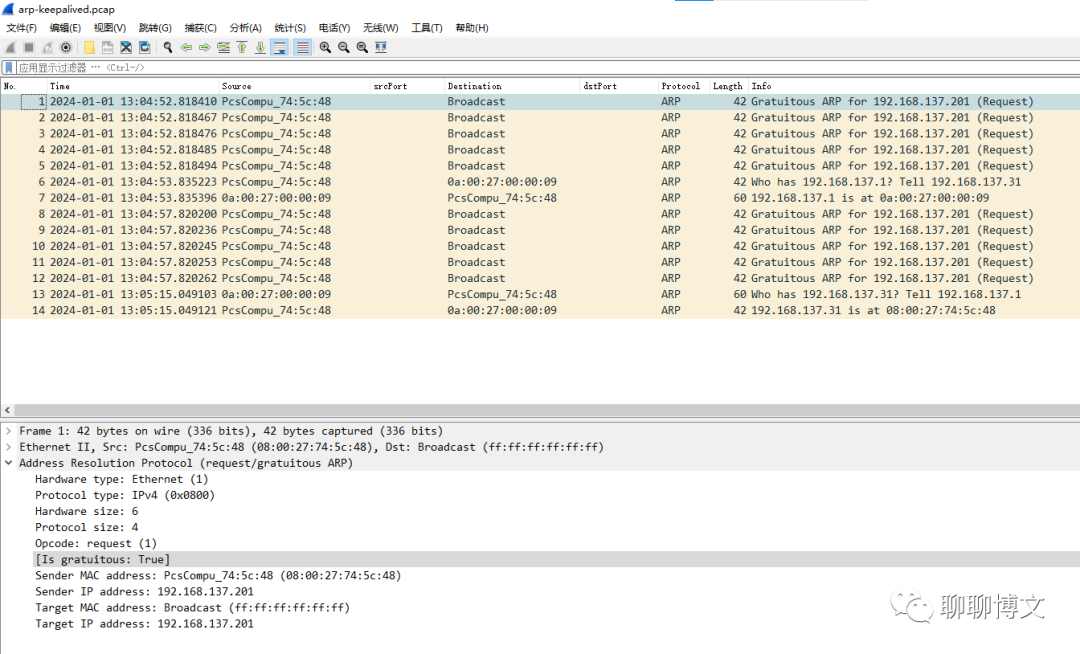Screen dimensions: 1080x654
Task: Focus the display filter input field
Action: [x=548, y=67]
